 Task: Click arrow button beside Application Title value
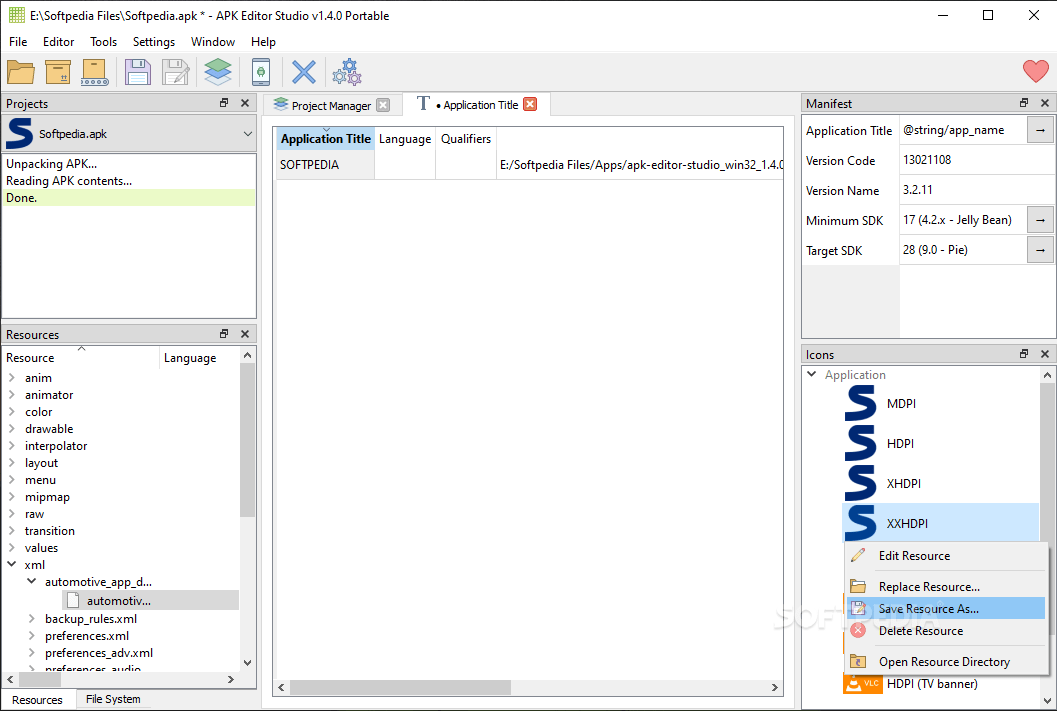[x=1040, y=130]
